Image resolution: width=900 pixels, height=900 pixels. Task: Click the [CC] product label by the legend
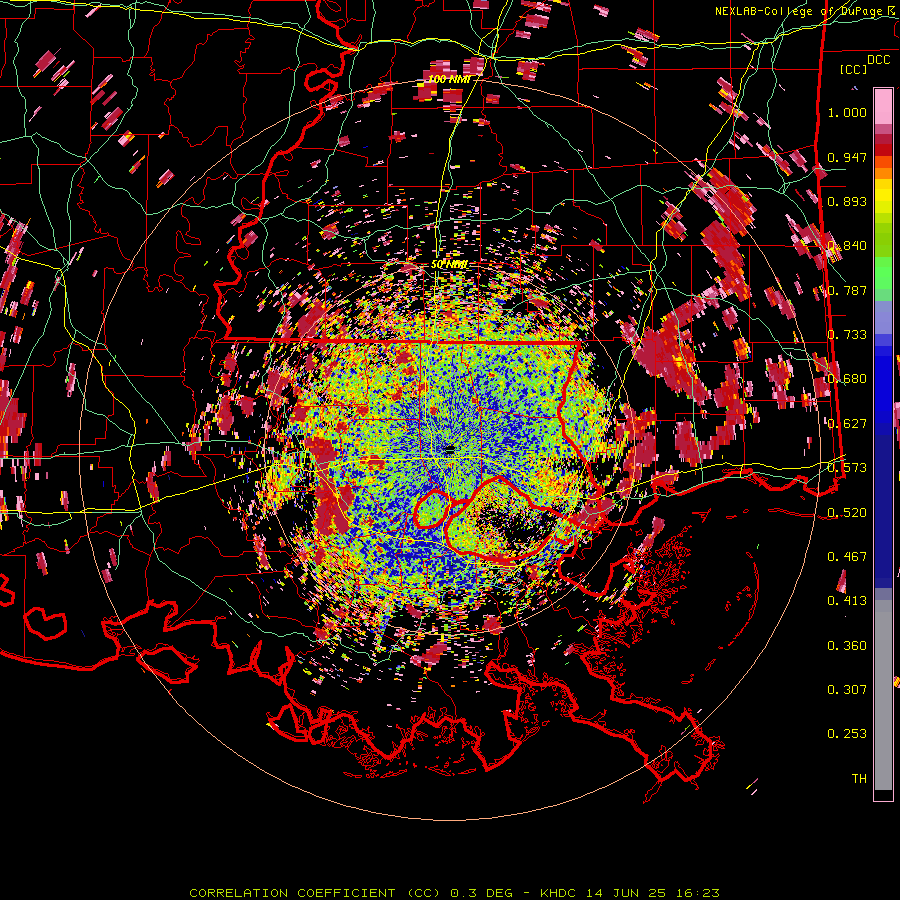854,69
